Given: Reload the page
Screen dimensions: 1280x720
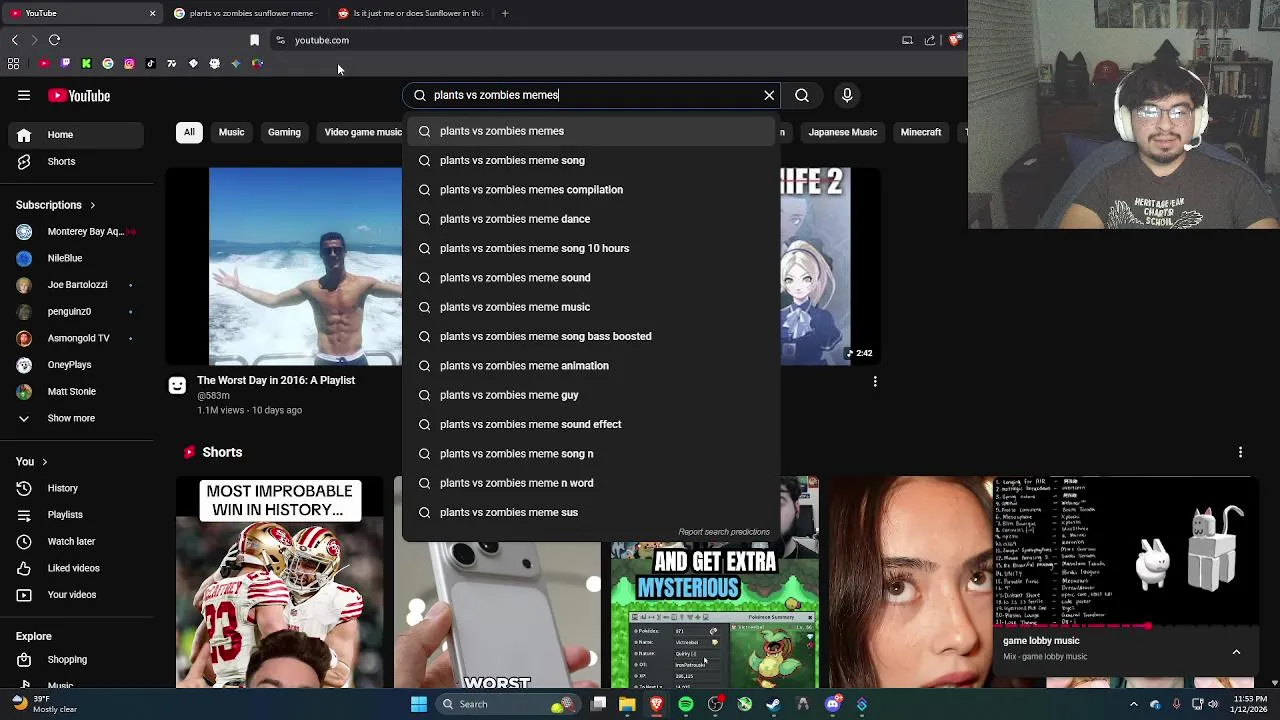Looking at the screenshot, I should pyautogui.click(x=55, y=40).
